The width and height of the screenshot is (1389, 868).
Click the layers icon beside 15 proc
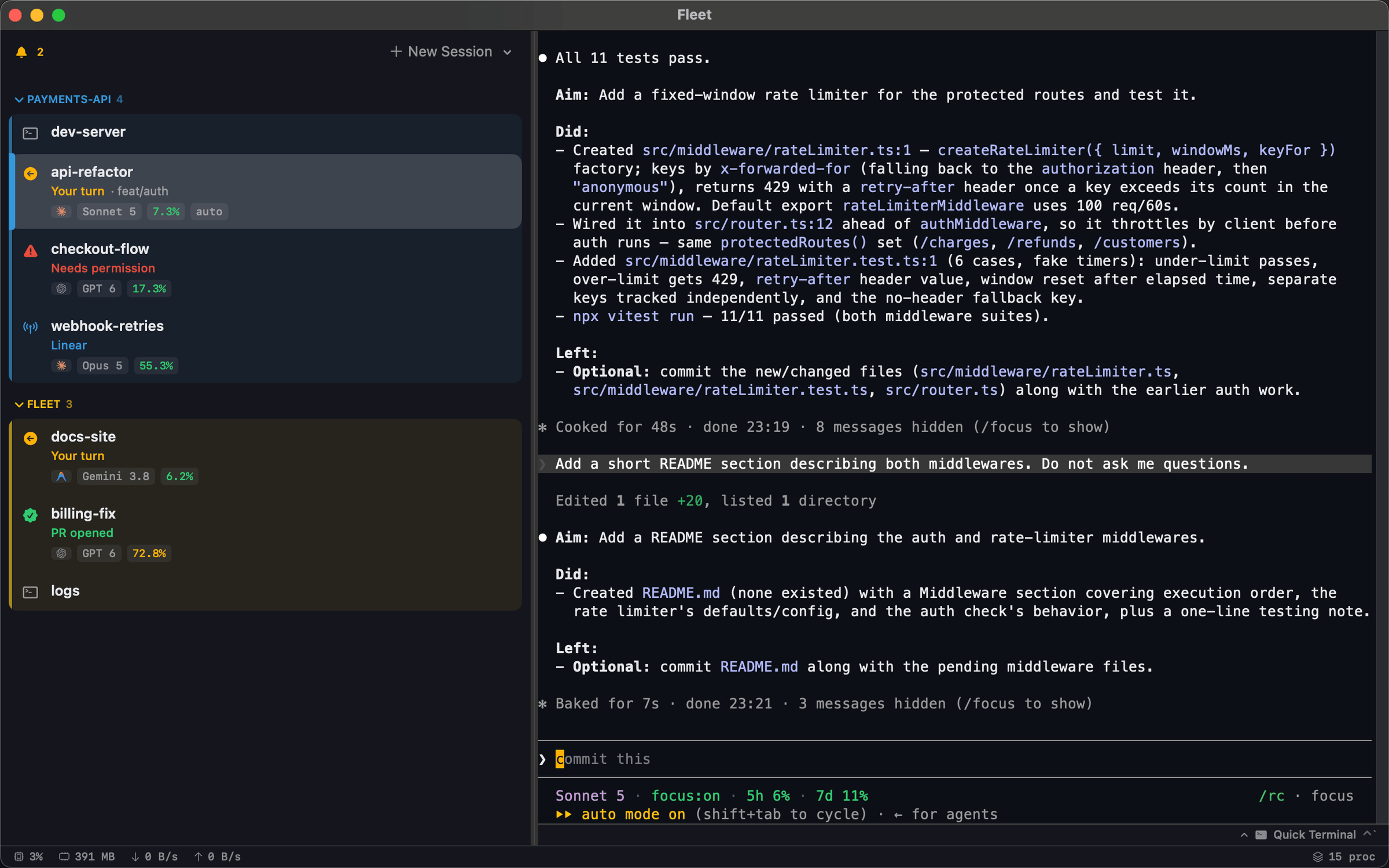[1318, 856]
